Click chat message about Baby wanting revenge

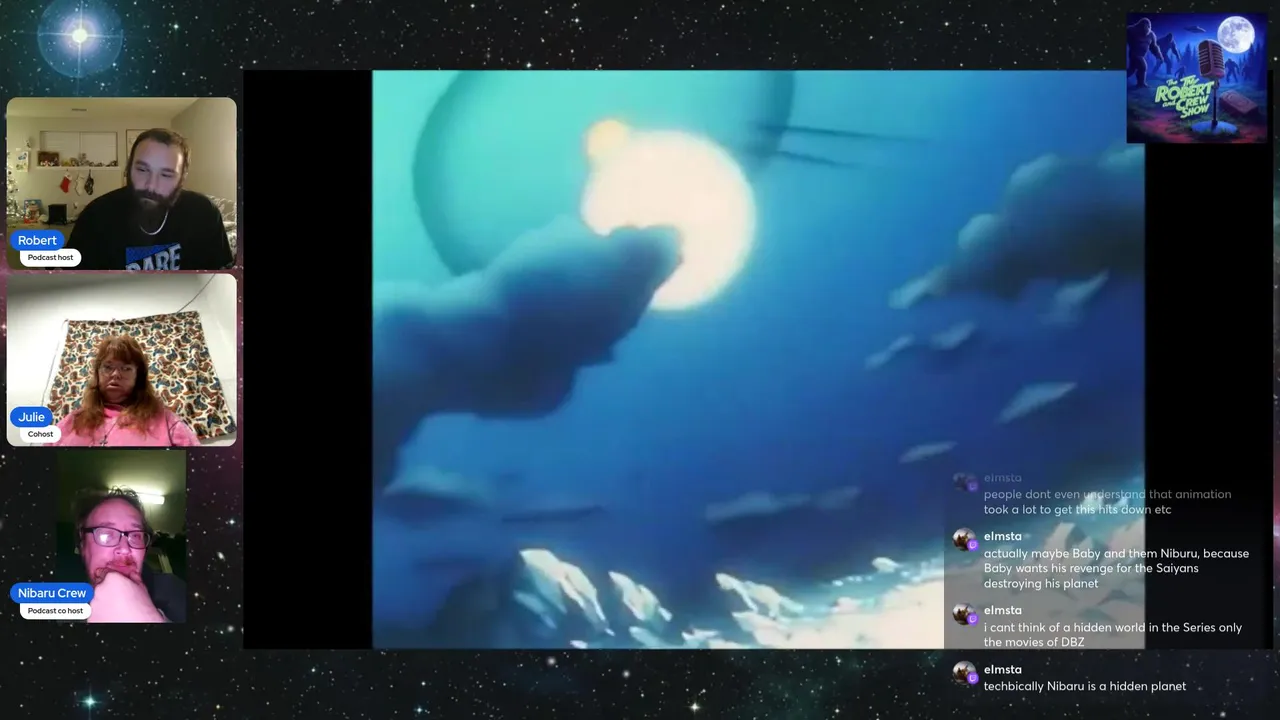[1116, 568]
